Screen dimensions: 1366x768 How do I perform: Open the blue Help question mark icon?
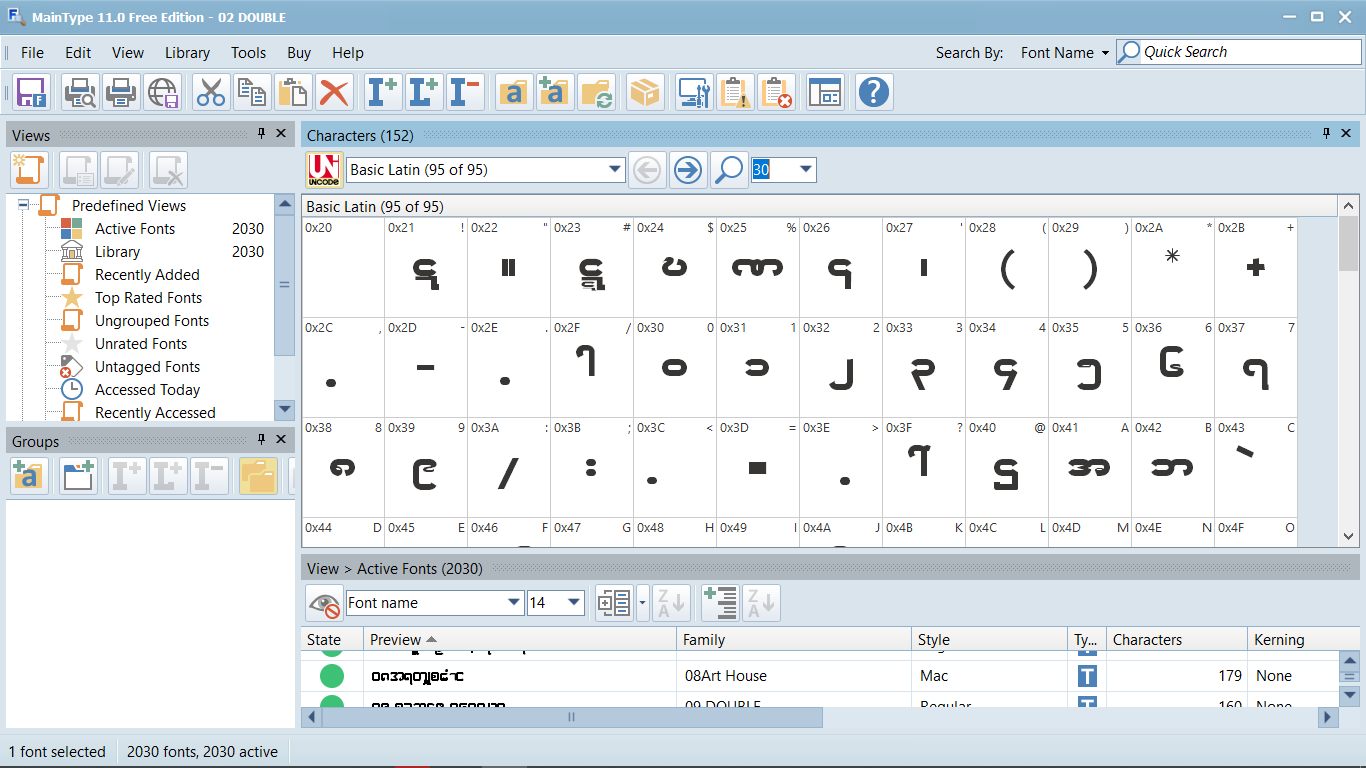tap(873, 93)
